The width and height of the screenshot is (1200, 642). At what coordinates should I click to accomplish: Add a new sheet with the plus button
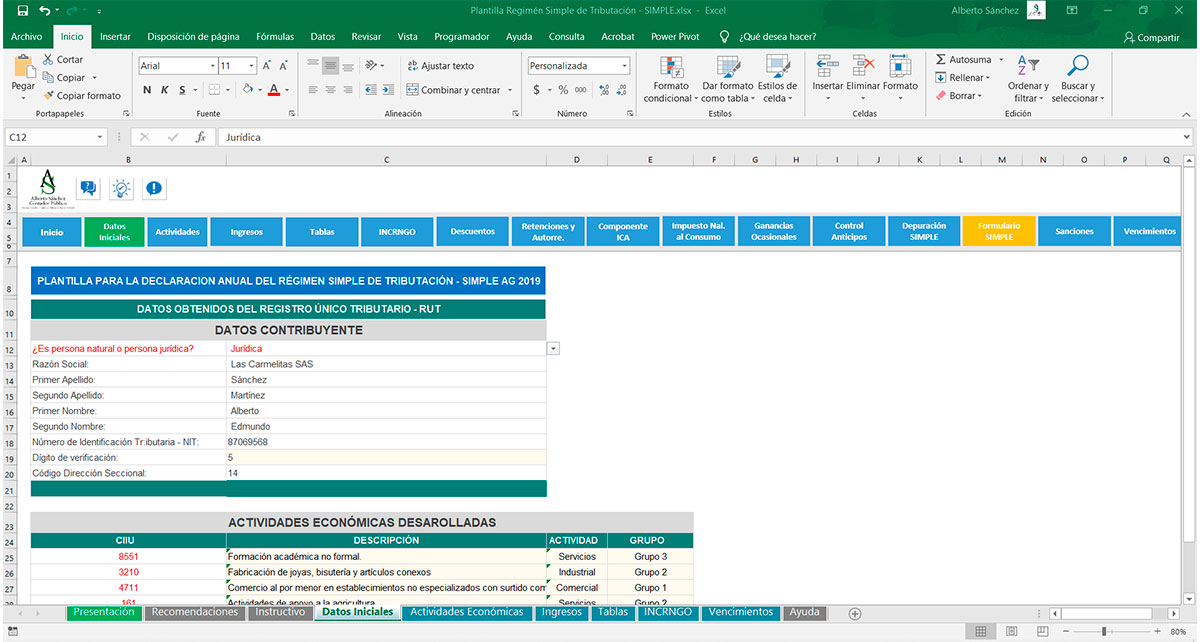click(855, 613)
